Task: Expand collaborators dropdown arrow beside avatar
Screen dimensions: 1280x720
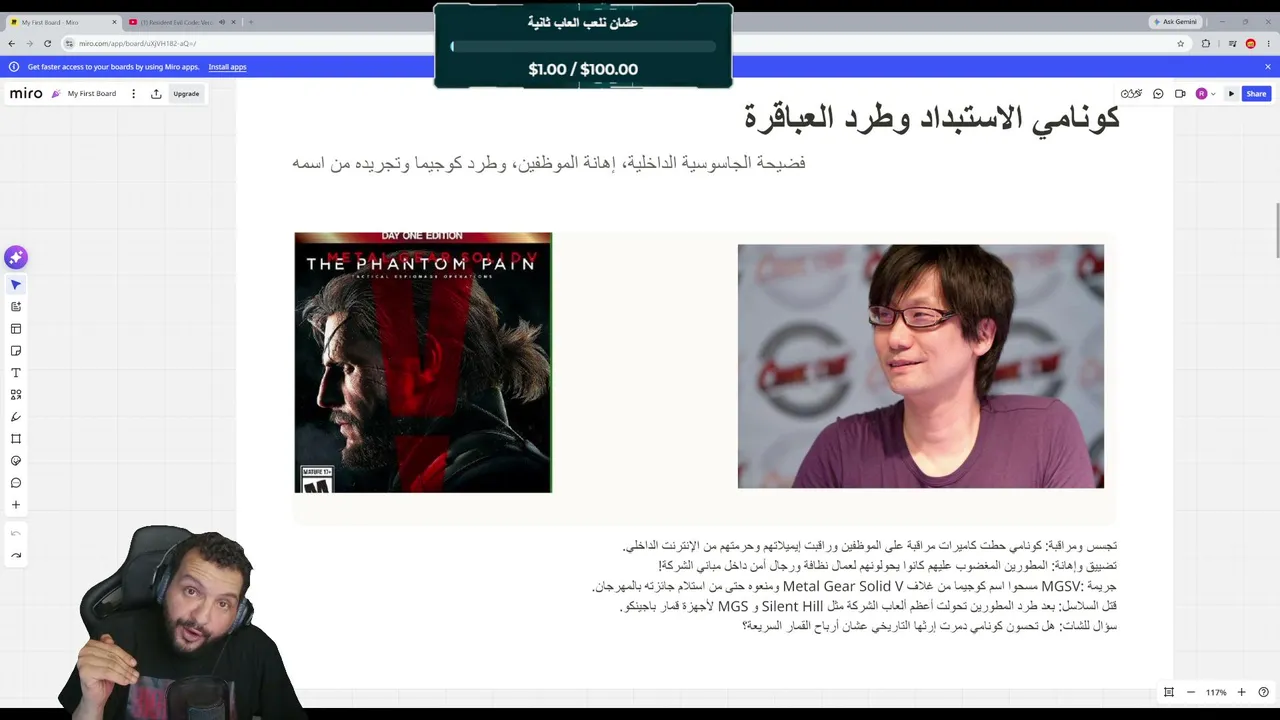Action: click(x=1213, y=94)
